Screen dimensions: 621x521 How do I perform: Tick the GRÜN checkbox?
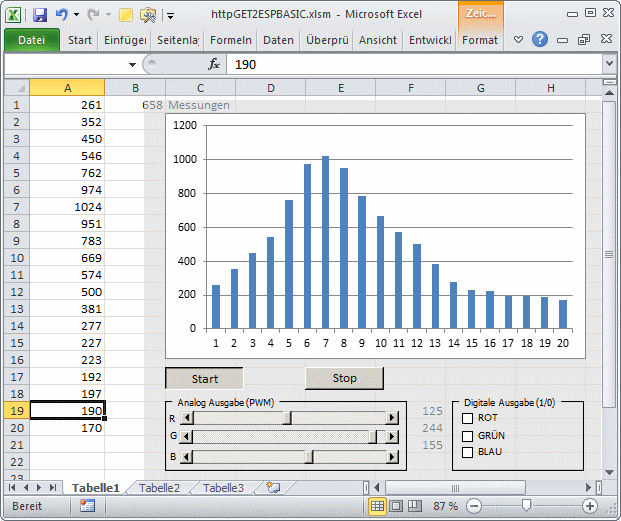[x=467, y=436]
